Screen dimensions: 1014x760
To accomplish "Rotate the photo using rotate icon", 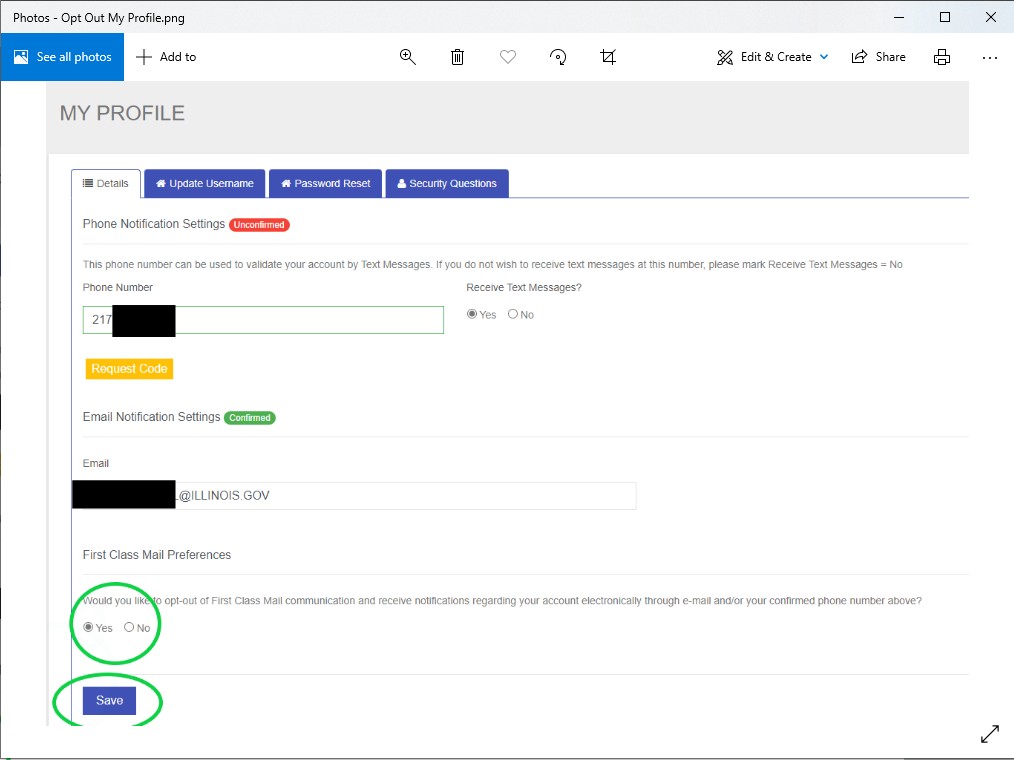I will [559, 57].
